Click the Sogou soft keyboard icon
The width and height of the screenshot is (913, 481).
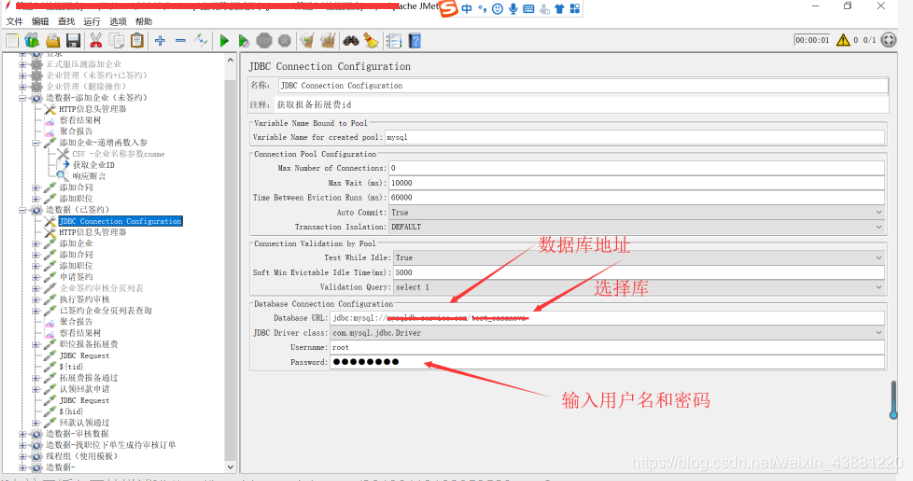529,9
